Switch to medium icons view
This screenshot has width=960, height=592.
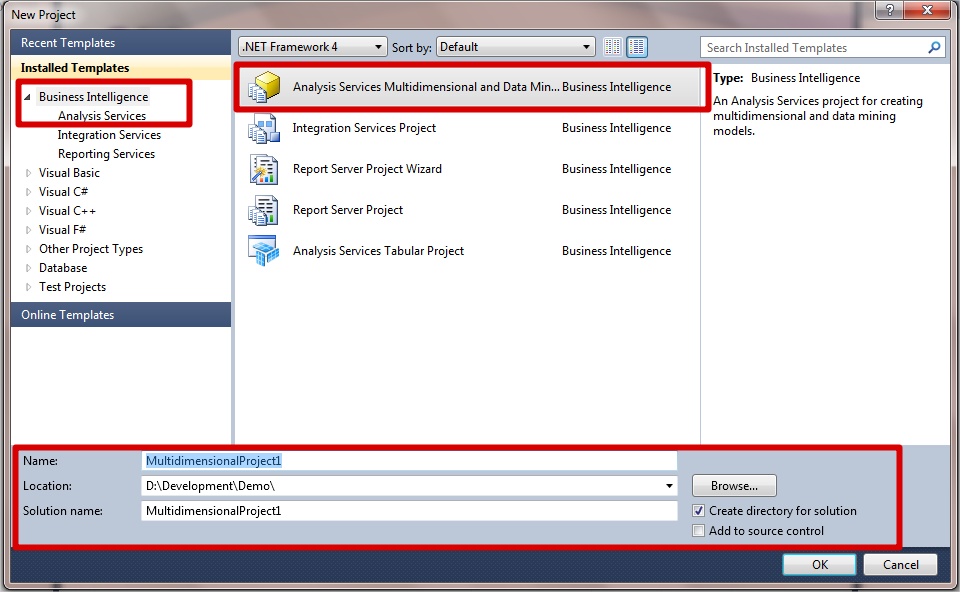[x=637, y=47]
